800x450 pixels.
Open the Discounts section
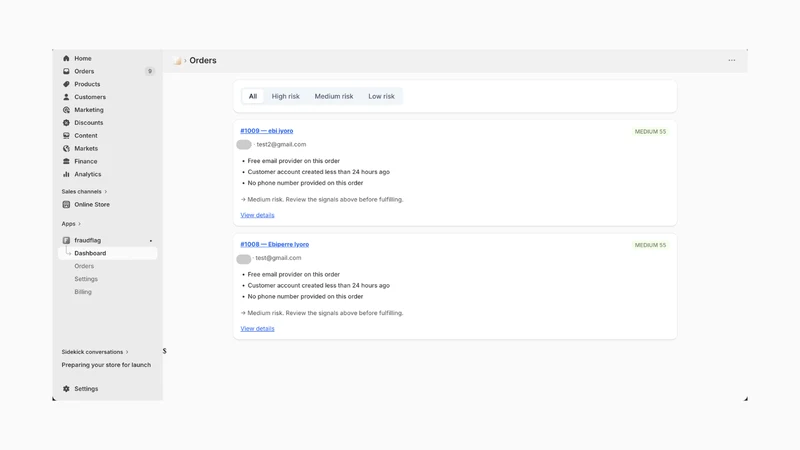[89, 122]
